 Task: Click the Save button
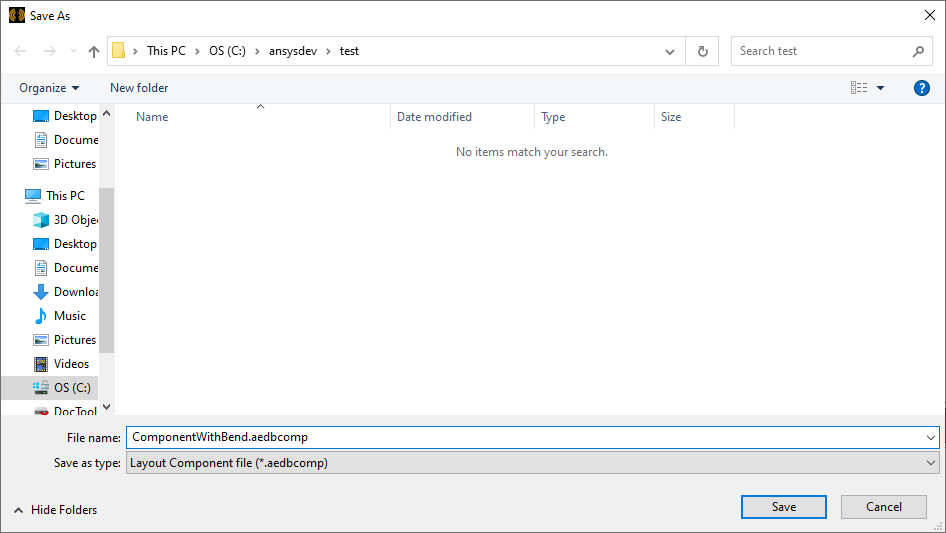[784, 507]
